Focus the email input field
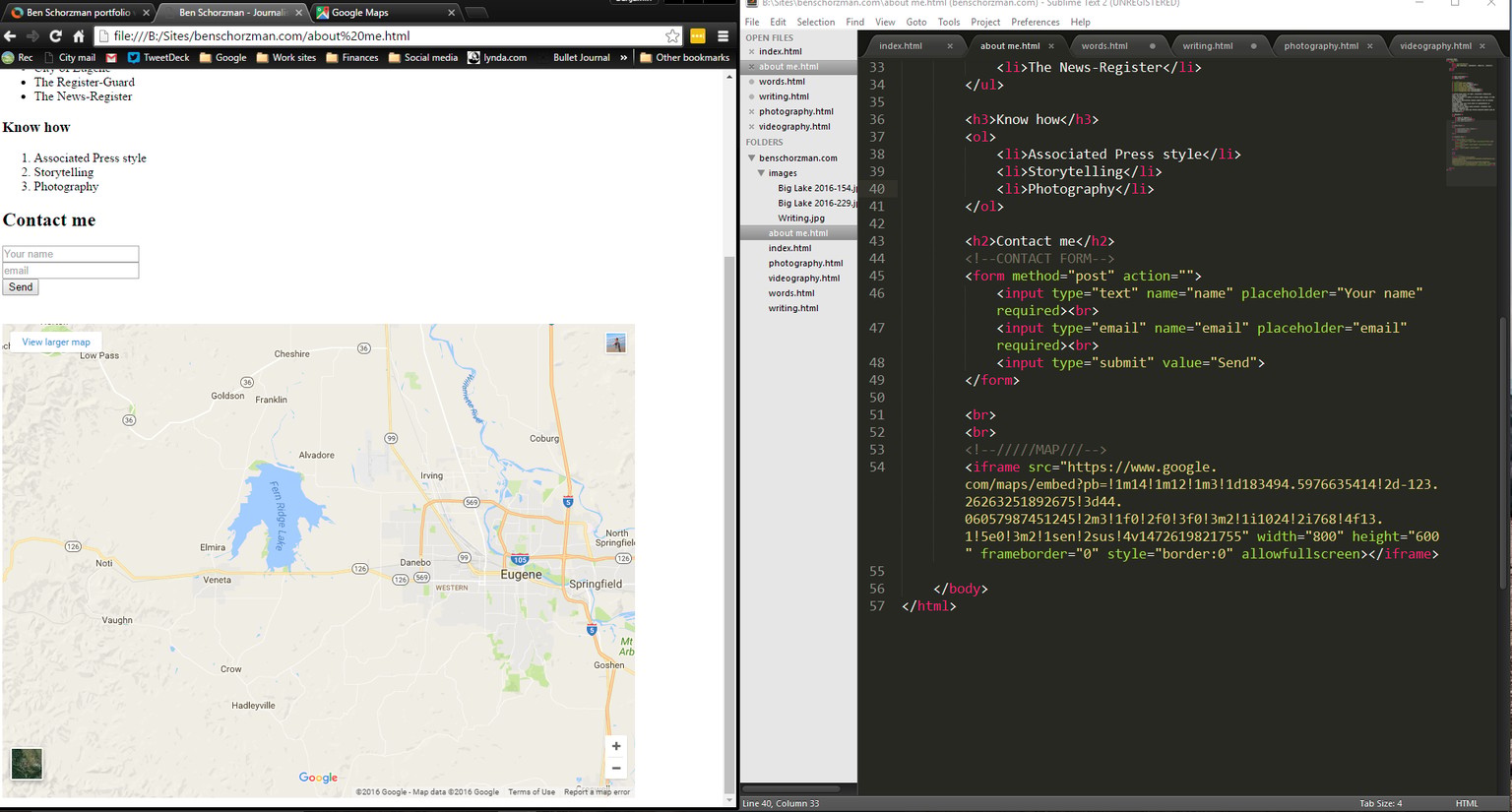Screen dimensions: 1512x812 click(x=70, y=271)
